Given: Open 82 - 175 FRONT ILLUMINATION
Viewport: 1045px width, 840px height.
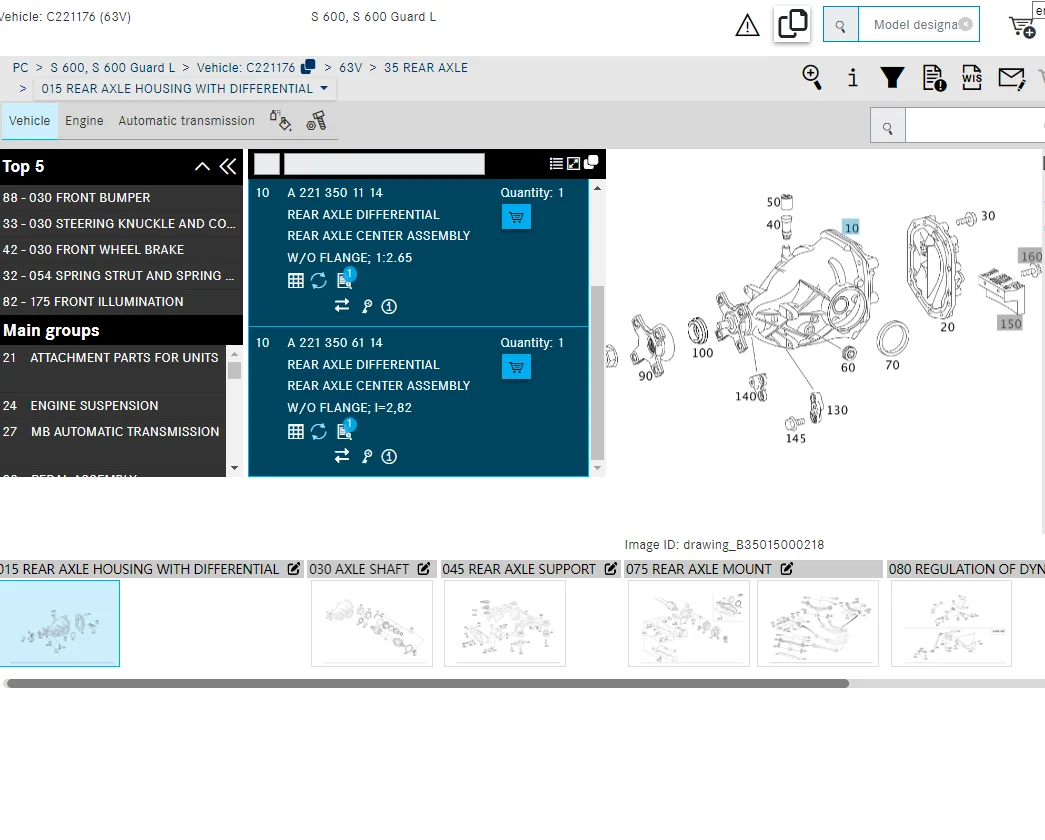Looking at the screenshot, I should point(121,301).
